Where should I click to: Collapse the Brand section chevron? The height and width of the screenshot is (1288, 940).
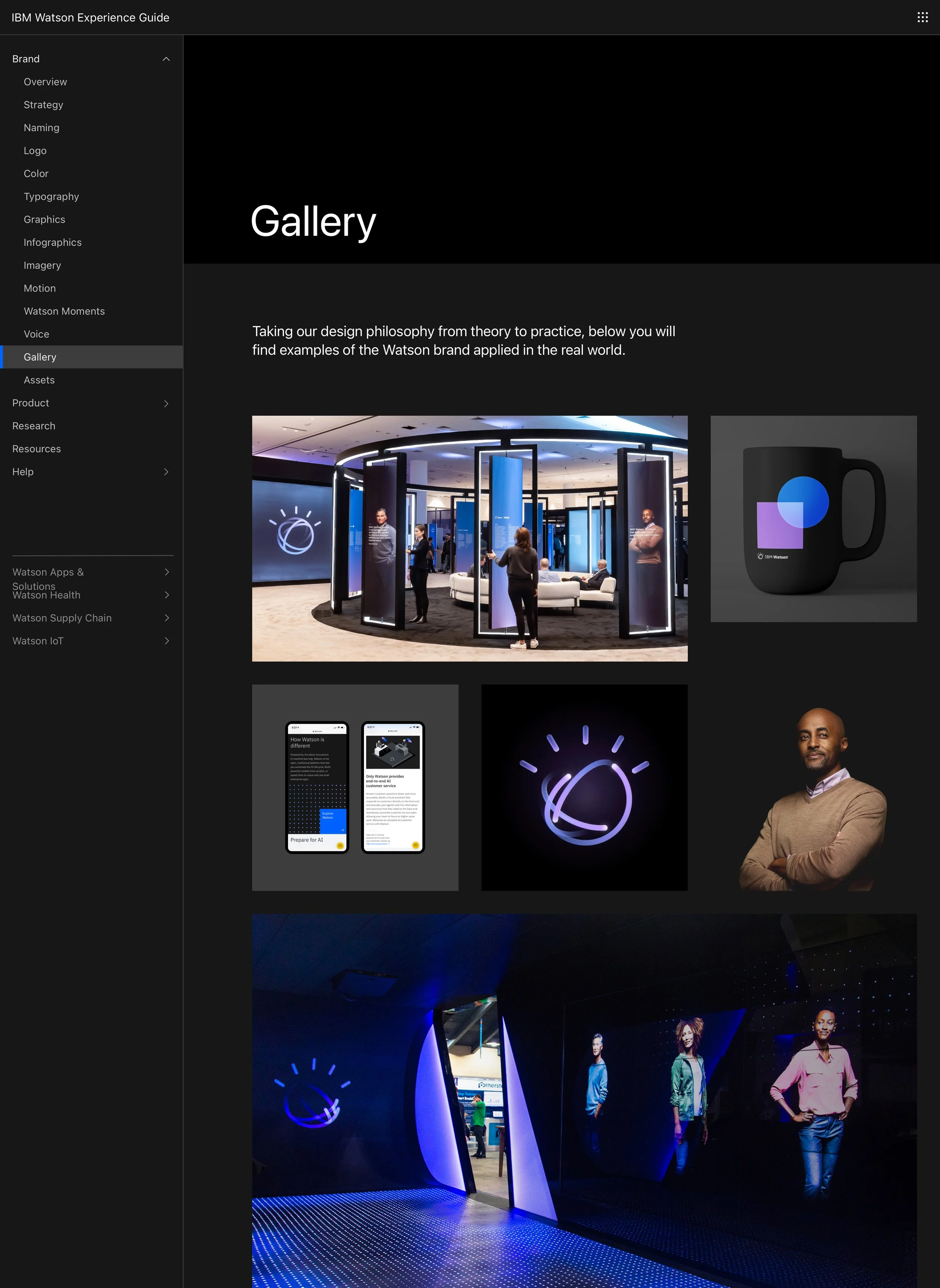[166, 59]
